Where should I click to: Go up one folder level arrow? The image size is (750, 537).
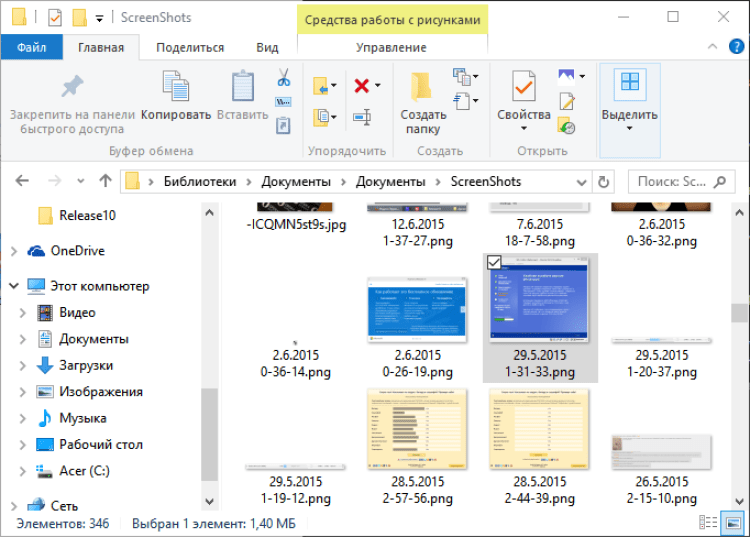pyautogui.click(x=105, y=180)
